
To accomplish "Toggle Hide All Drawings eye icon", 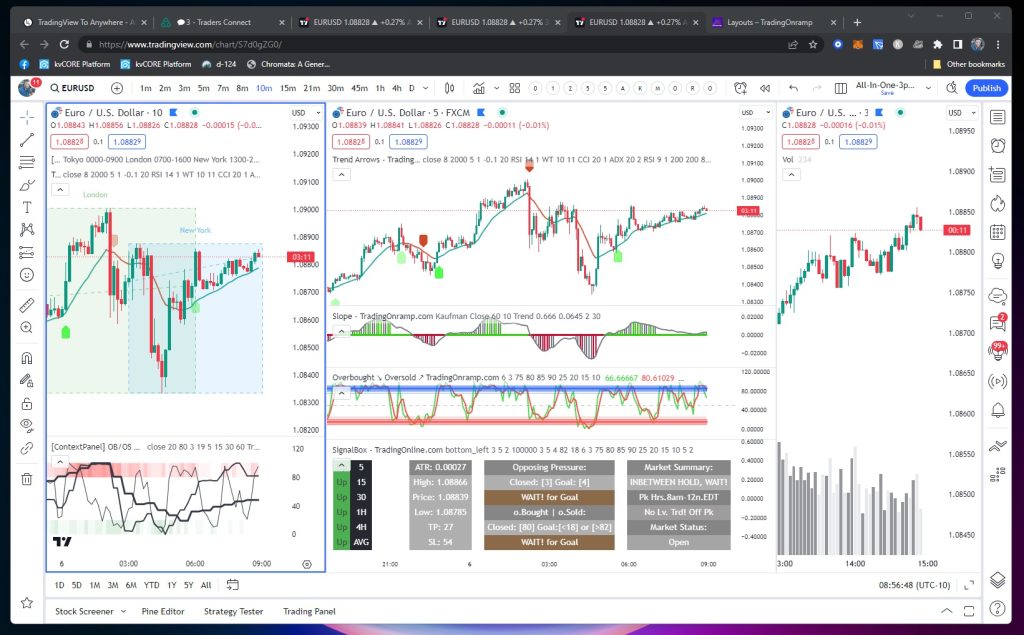I will coord(27,425).
